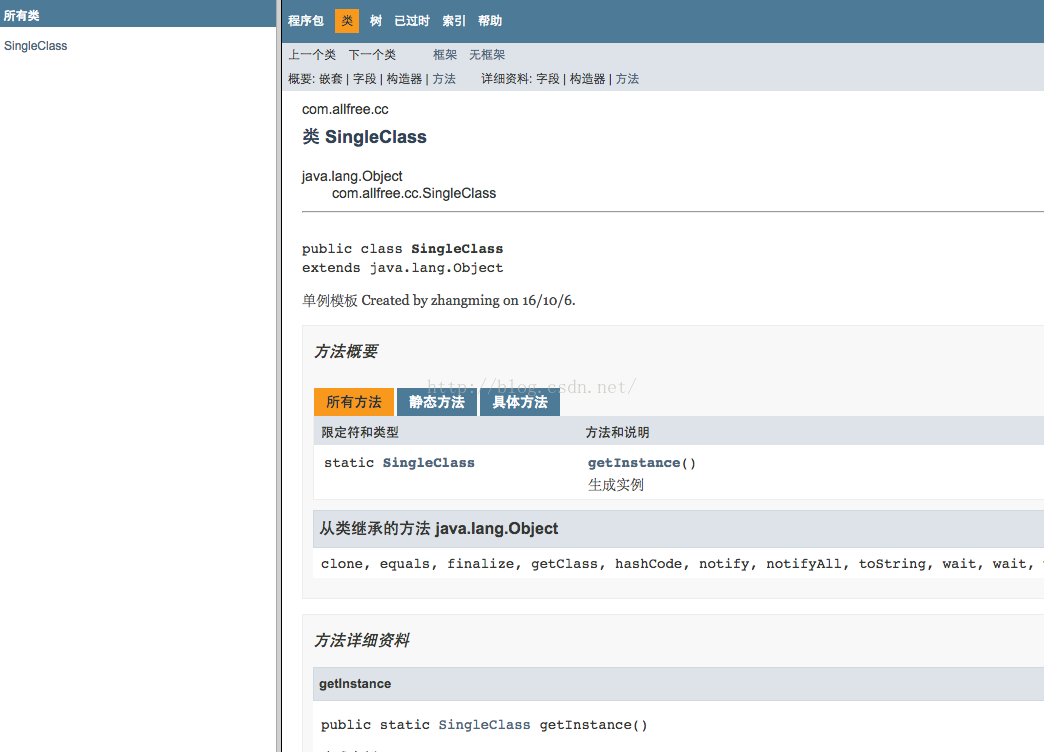Select the 类 tab in top navigation

(x=345, y=20)
